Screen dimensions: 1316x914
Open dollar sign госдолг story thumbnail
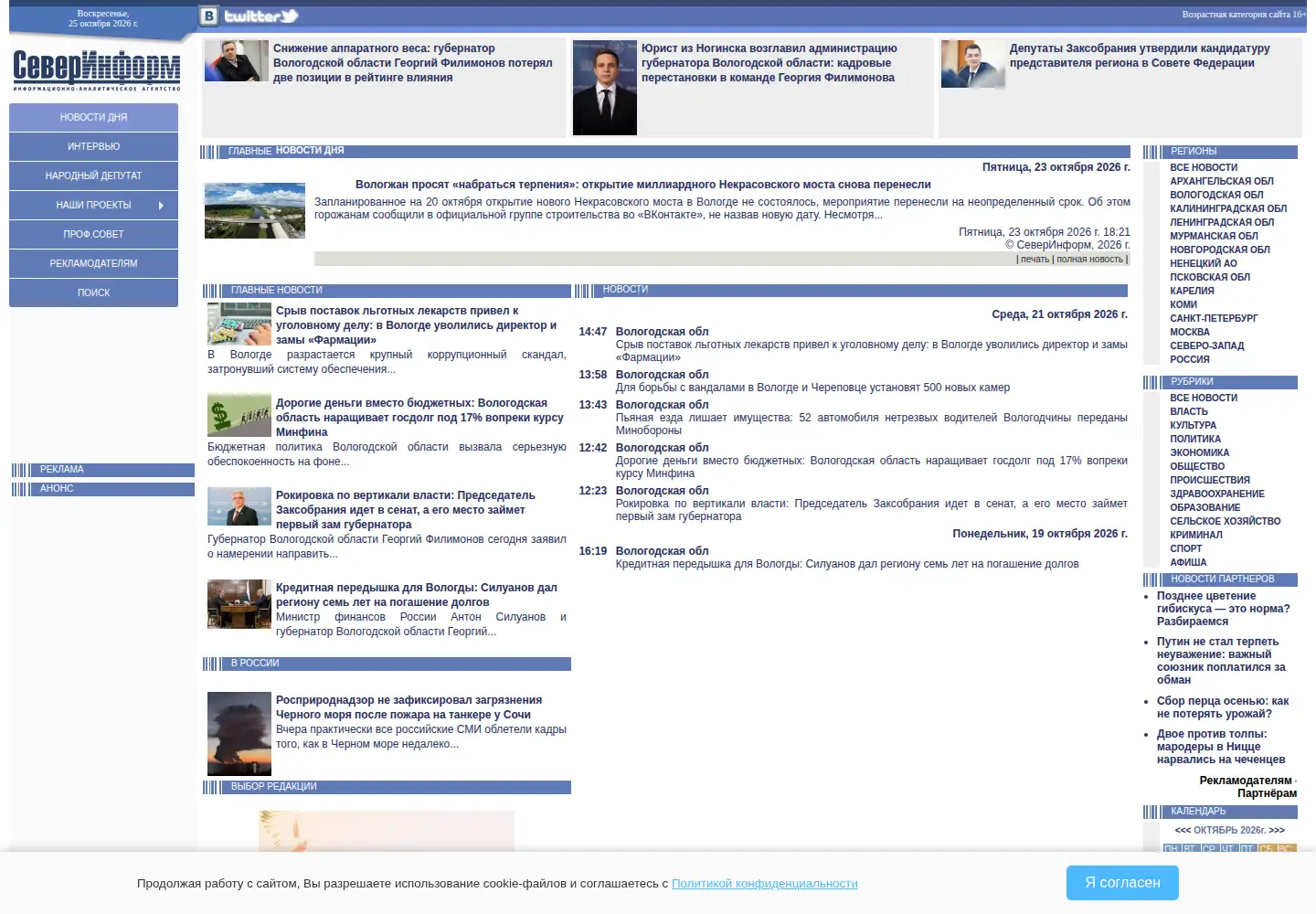239,416
